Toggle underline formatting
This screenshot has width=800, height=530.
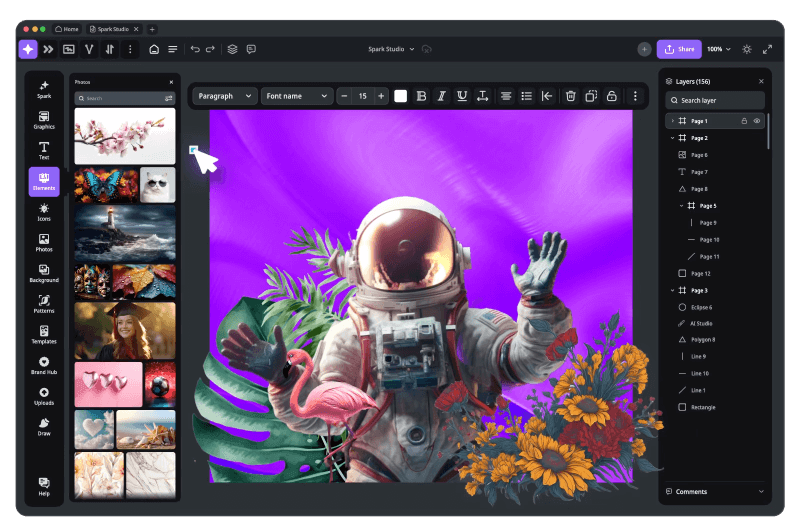click(x=462, y=96)
